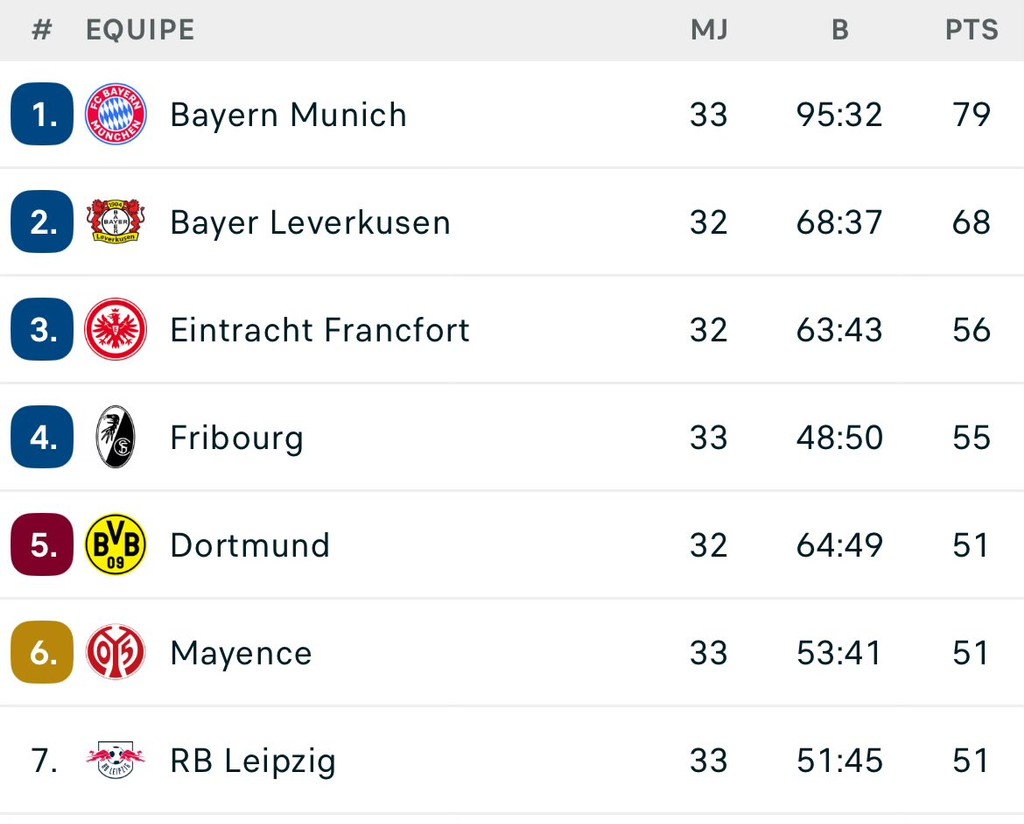Open the Bayer Leverkusen team link
This screenshot has width=1024, height=824.
[x=310, y=223]
